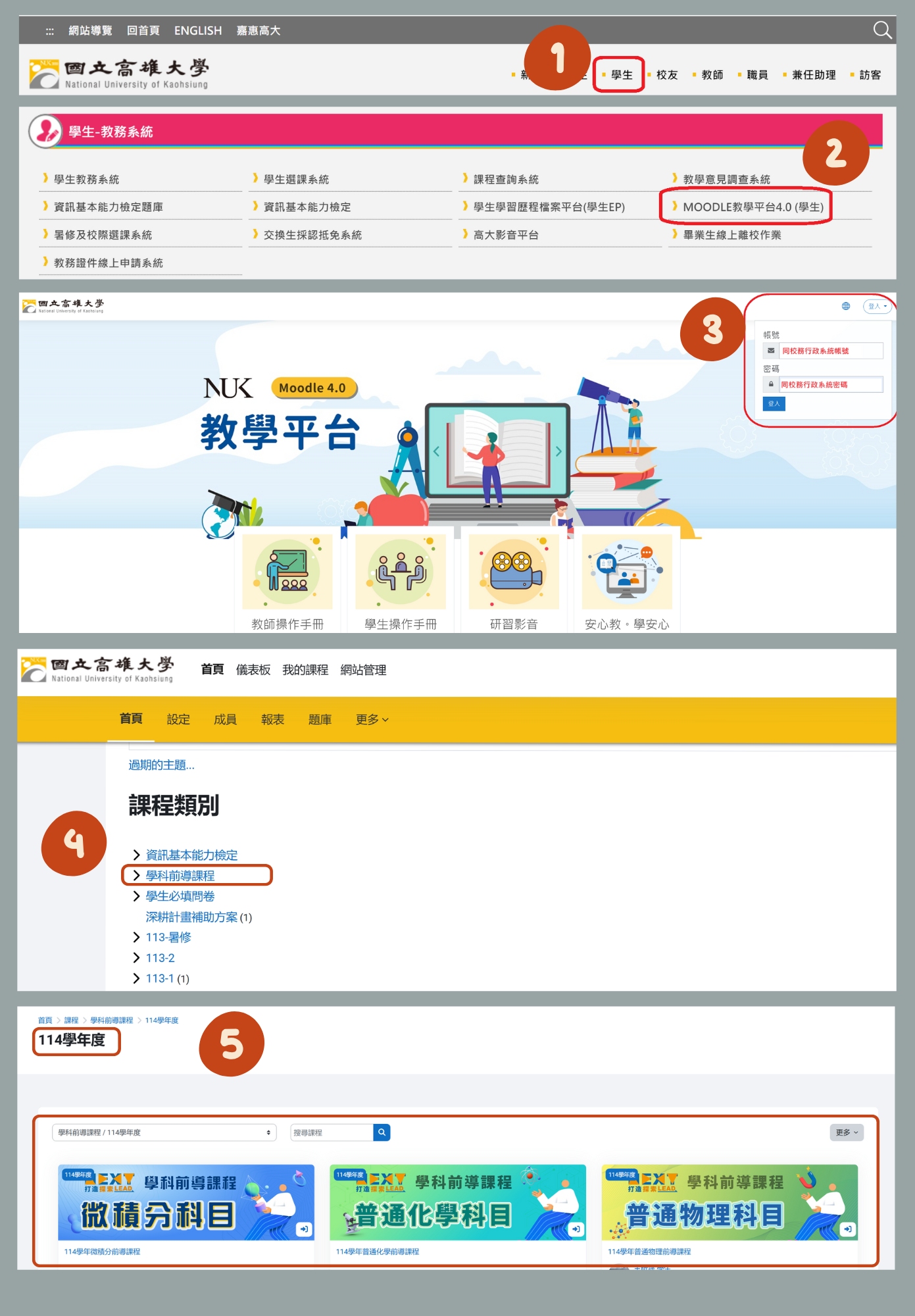Image resolution: width=915 pixels, height=1316 pixels.
Task: Click the blue 登入 submit button
Action: pos(774,403)
